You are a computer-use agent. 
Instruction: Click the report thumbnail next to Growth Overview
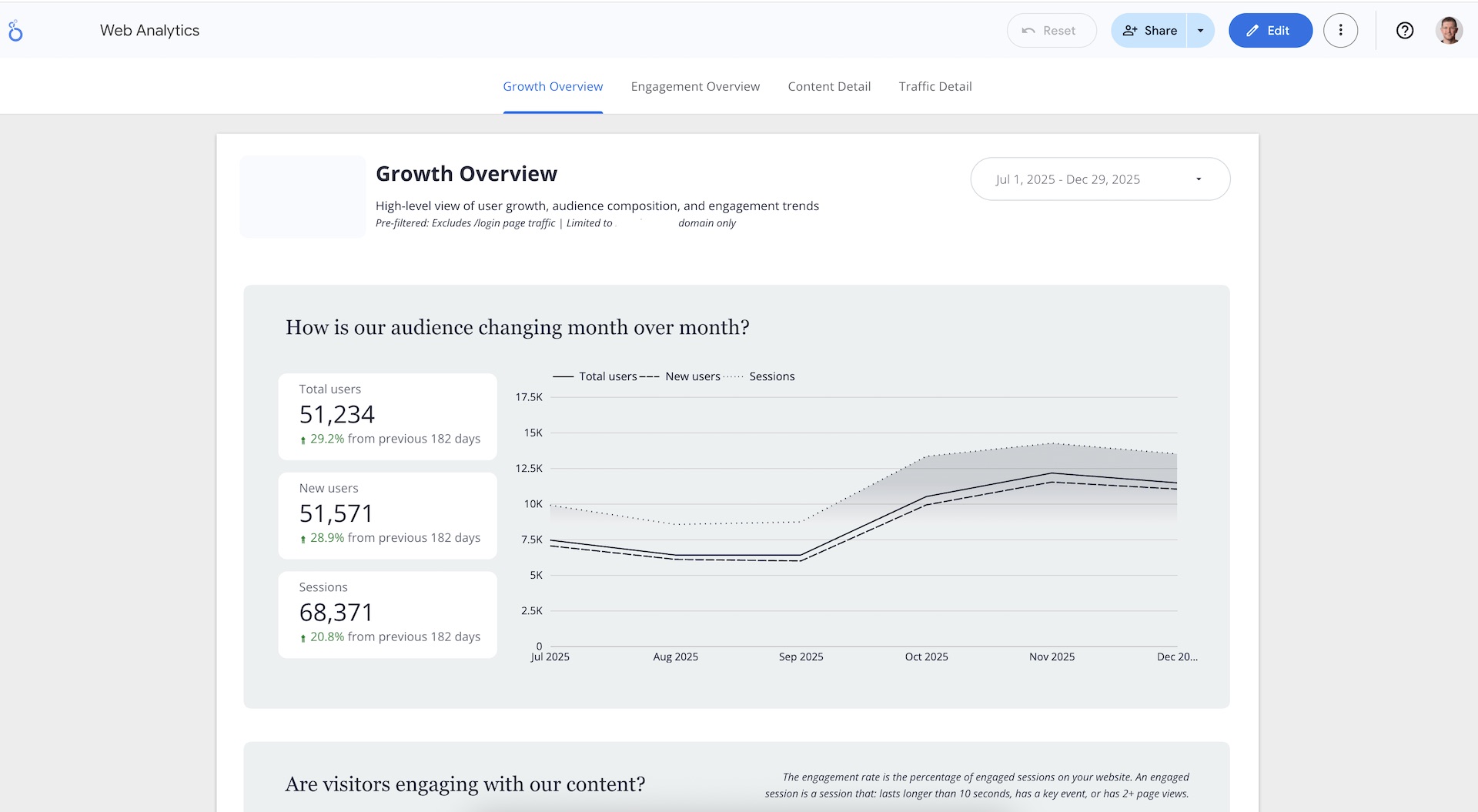pyautogui.click(x=302, y=196)
